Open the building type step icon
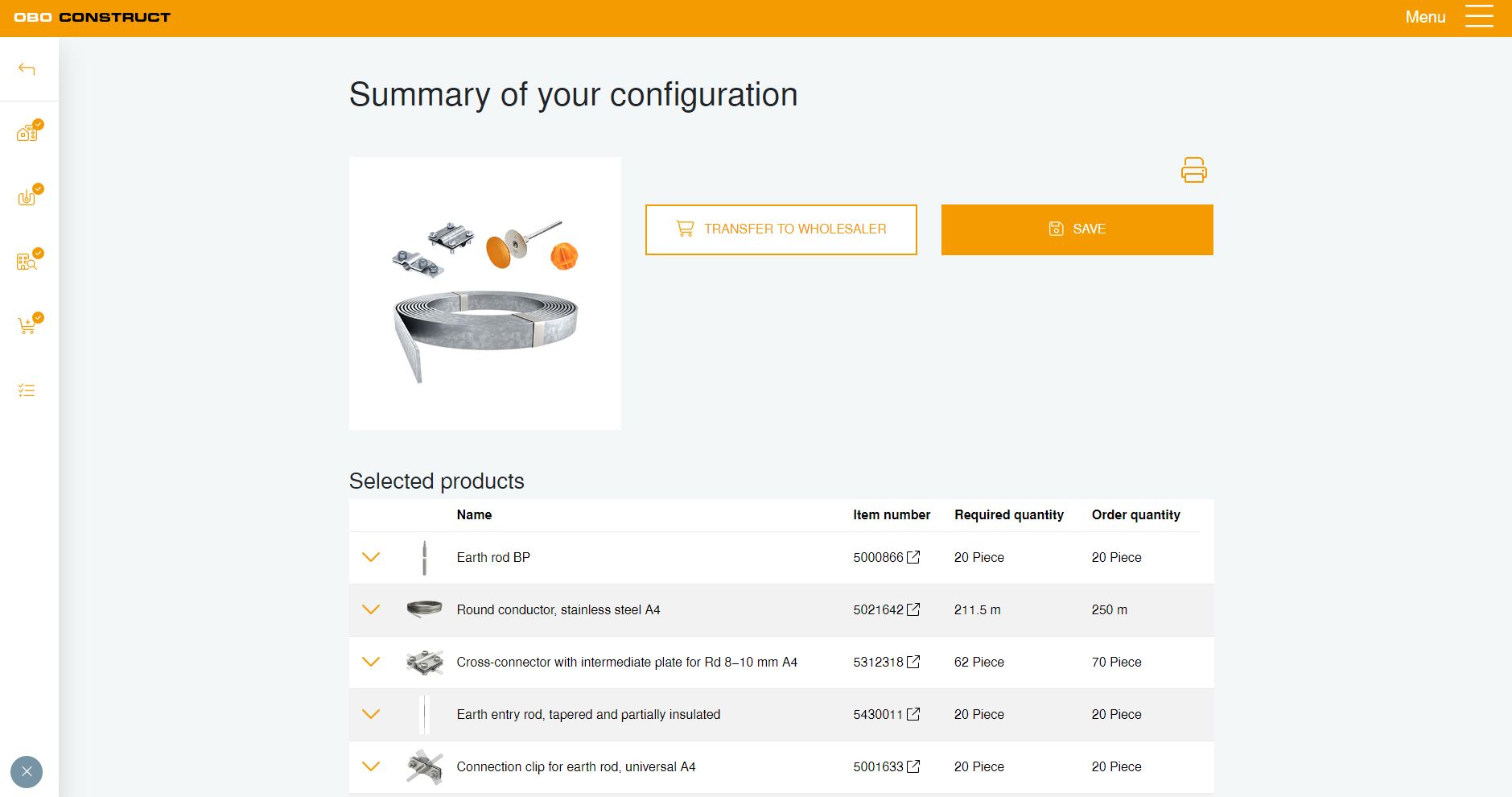1512x797 pixels. coord(27,133)
